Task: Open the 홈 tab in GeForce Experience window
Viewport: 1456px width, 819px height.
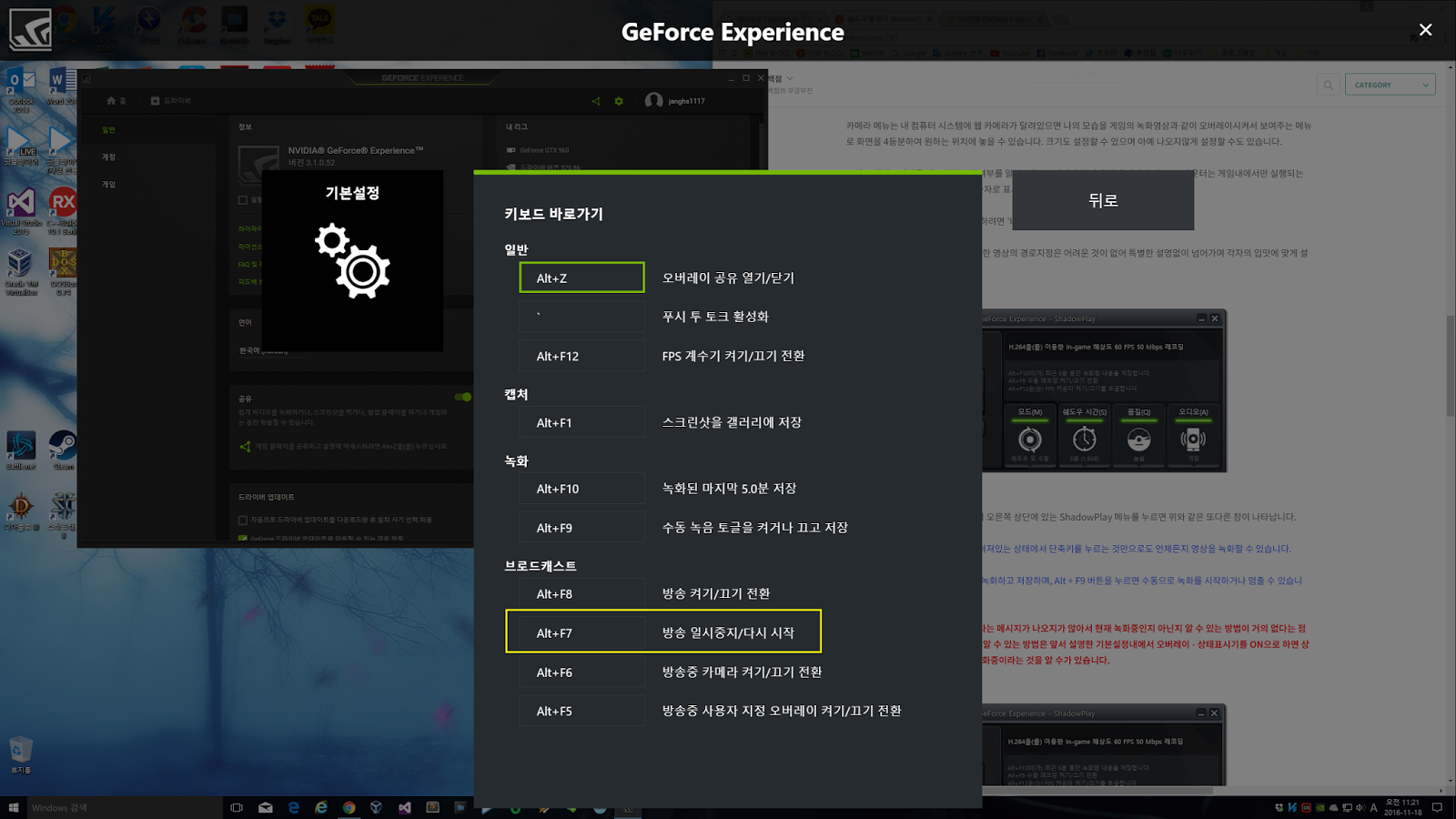Action: 116,101
